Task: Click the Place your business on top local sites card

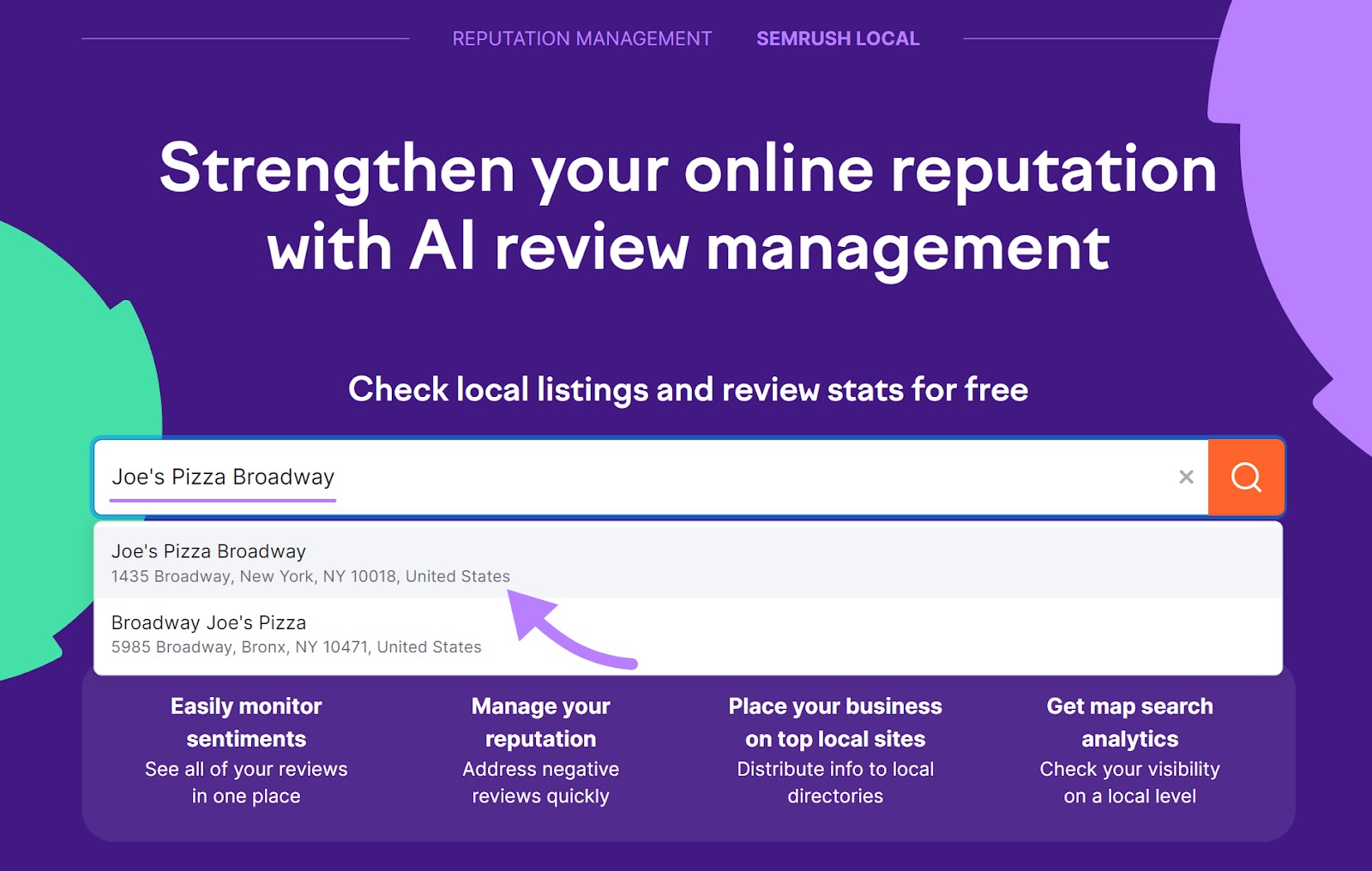Action: (835, 750)
